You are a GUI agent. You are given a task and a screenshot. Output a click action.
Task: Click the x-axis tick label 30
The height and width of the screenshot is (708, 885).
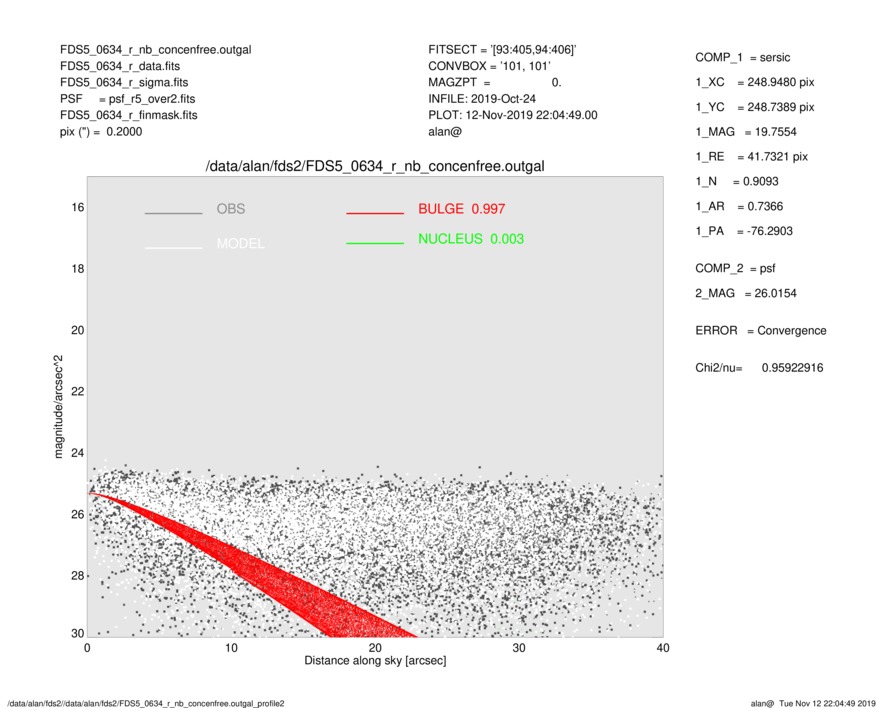pos(519,648)
